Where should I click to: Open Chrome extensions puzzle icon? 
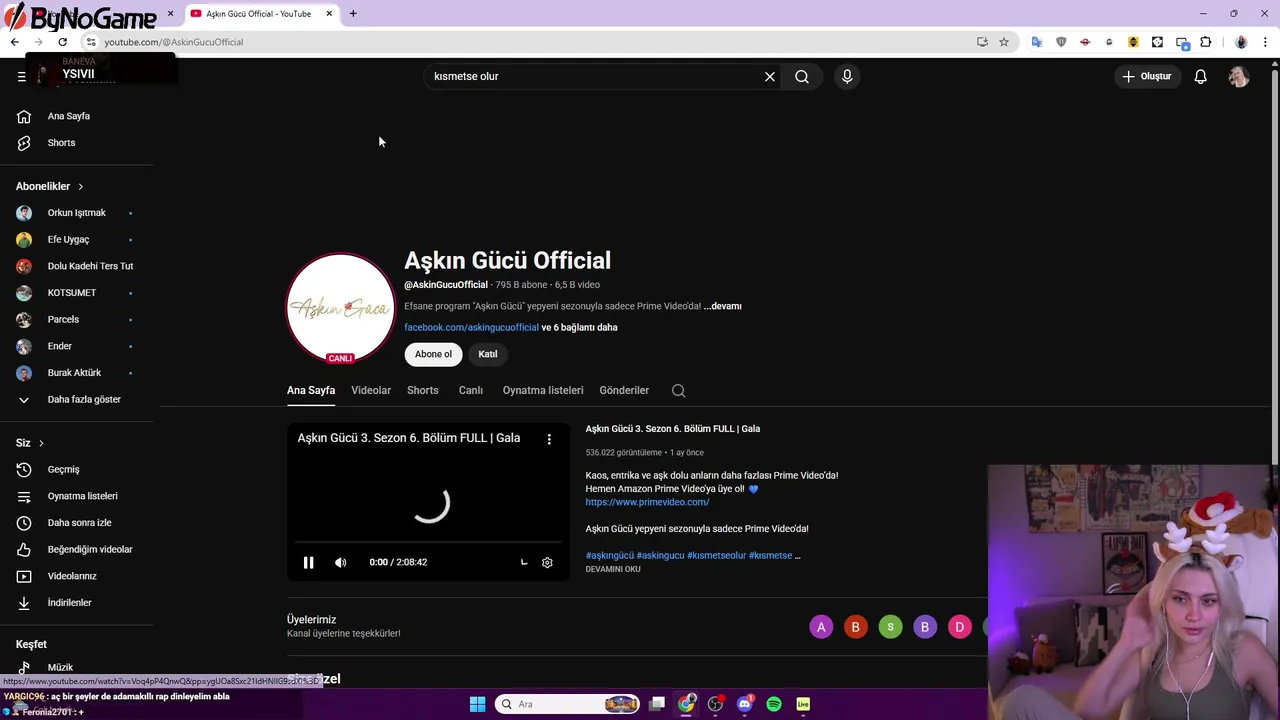[x=1206, y=42]
